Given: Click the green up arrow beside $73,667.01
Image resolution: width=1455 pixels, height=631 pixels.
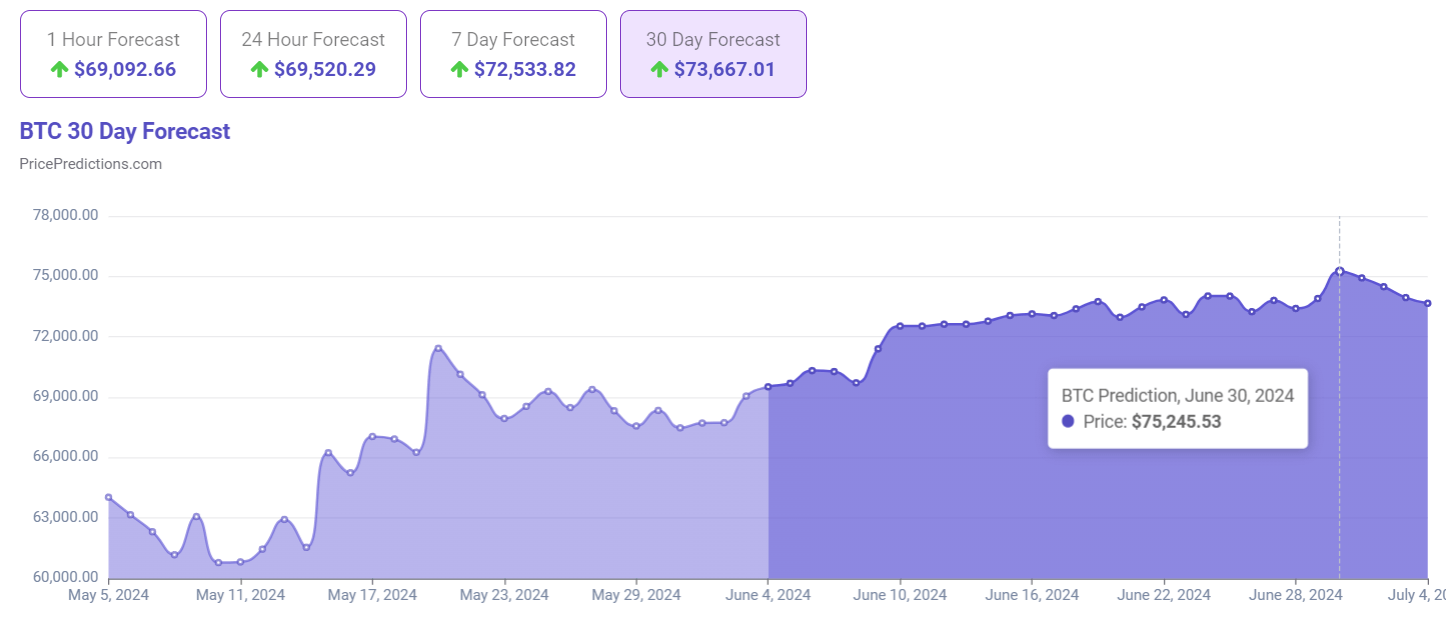Looking at the screenshot, I should 659,69.
